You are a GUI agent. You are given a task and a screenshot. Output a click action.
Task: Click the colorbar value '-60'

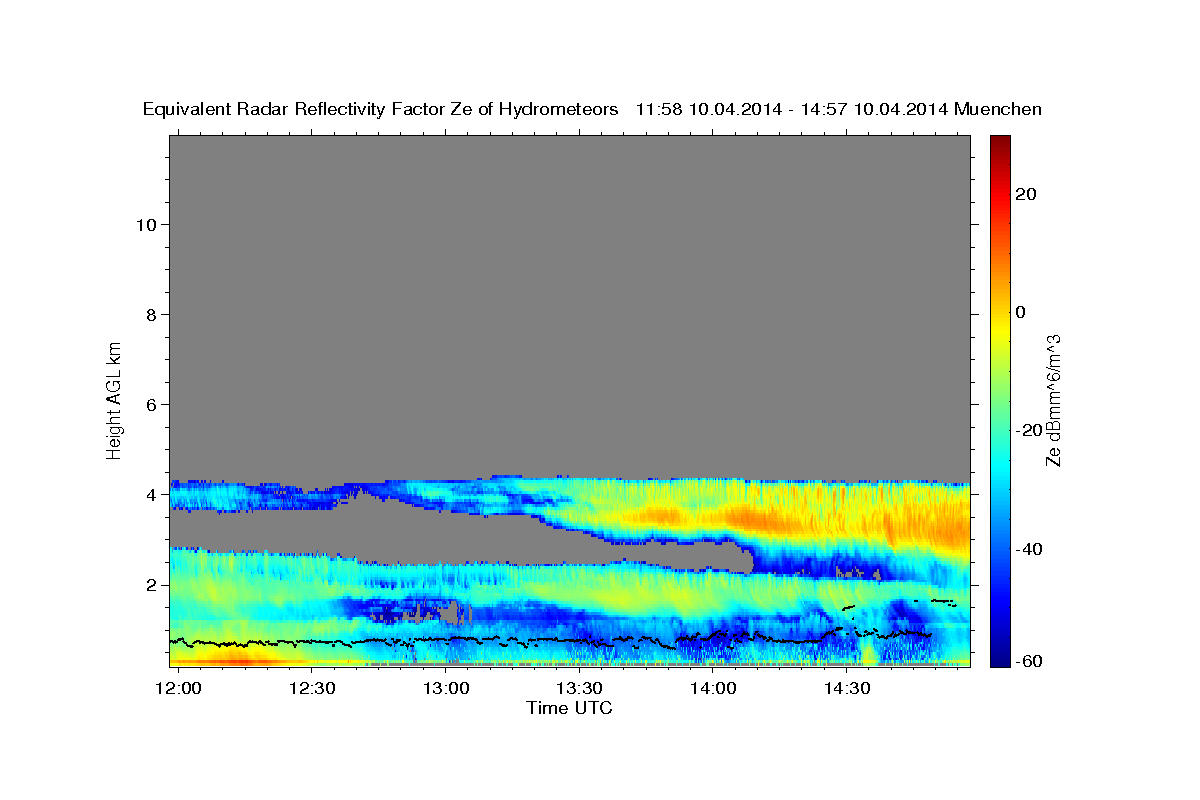coord(1027,659)
